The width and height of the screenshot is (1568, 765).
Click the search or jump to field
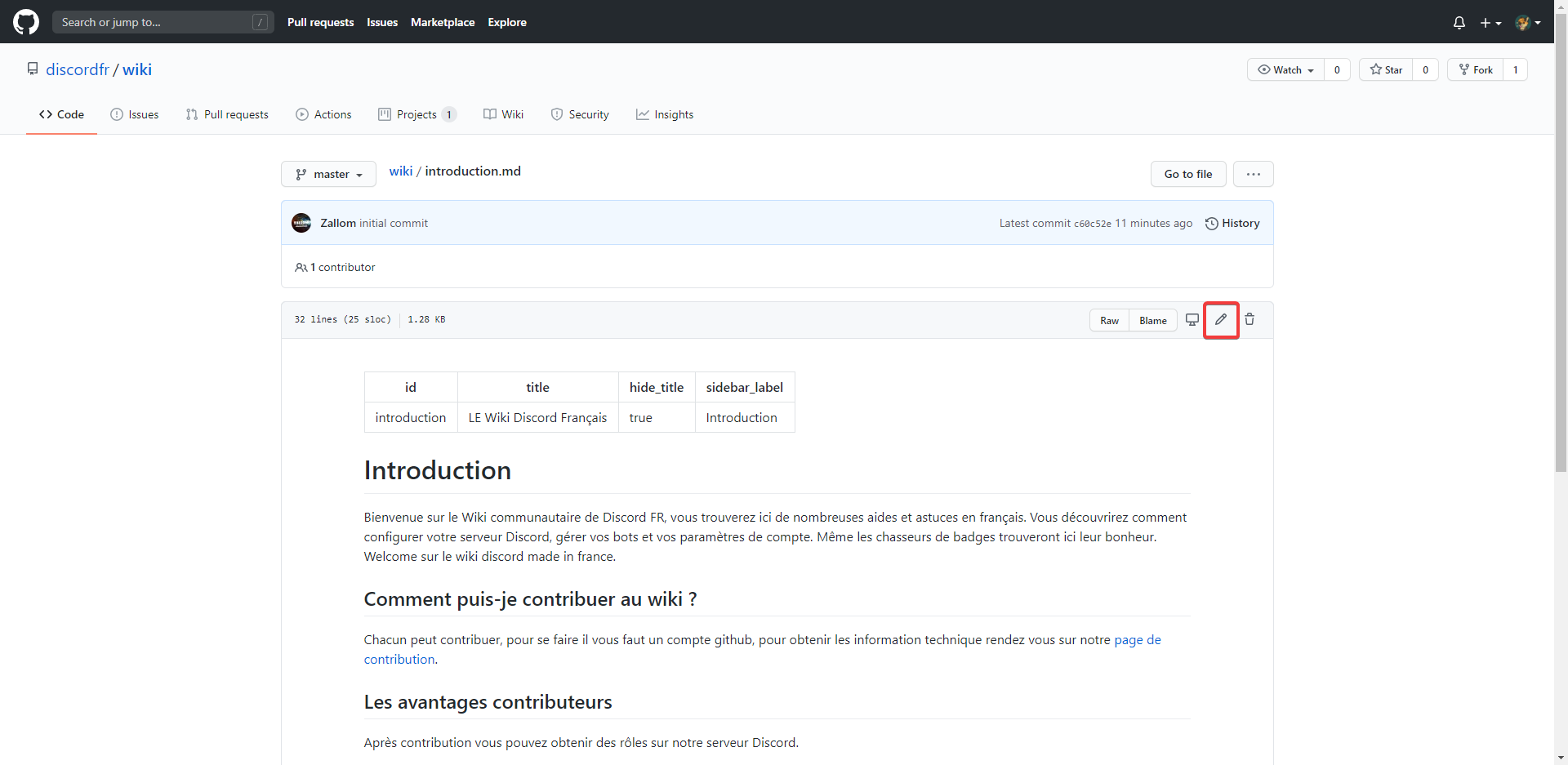point(163,22)
